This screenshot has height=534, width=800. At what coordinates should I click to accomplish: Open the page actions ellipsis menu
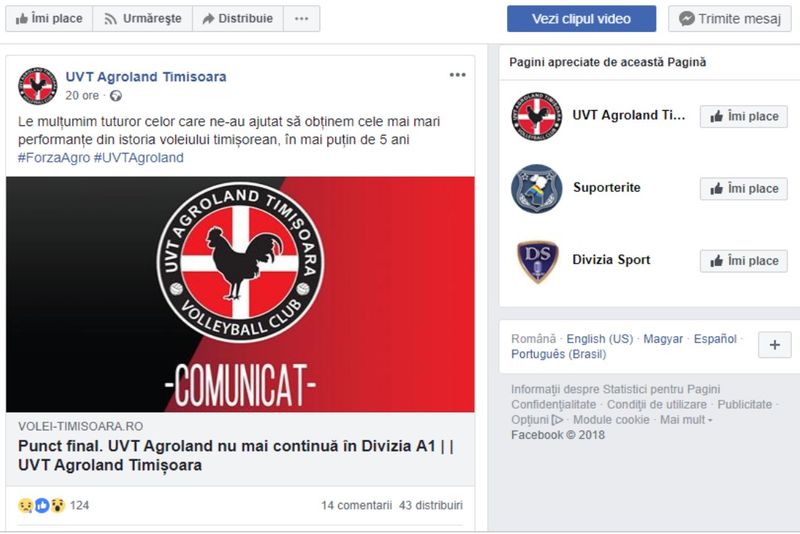[x=302, y=19]
